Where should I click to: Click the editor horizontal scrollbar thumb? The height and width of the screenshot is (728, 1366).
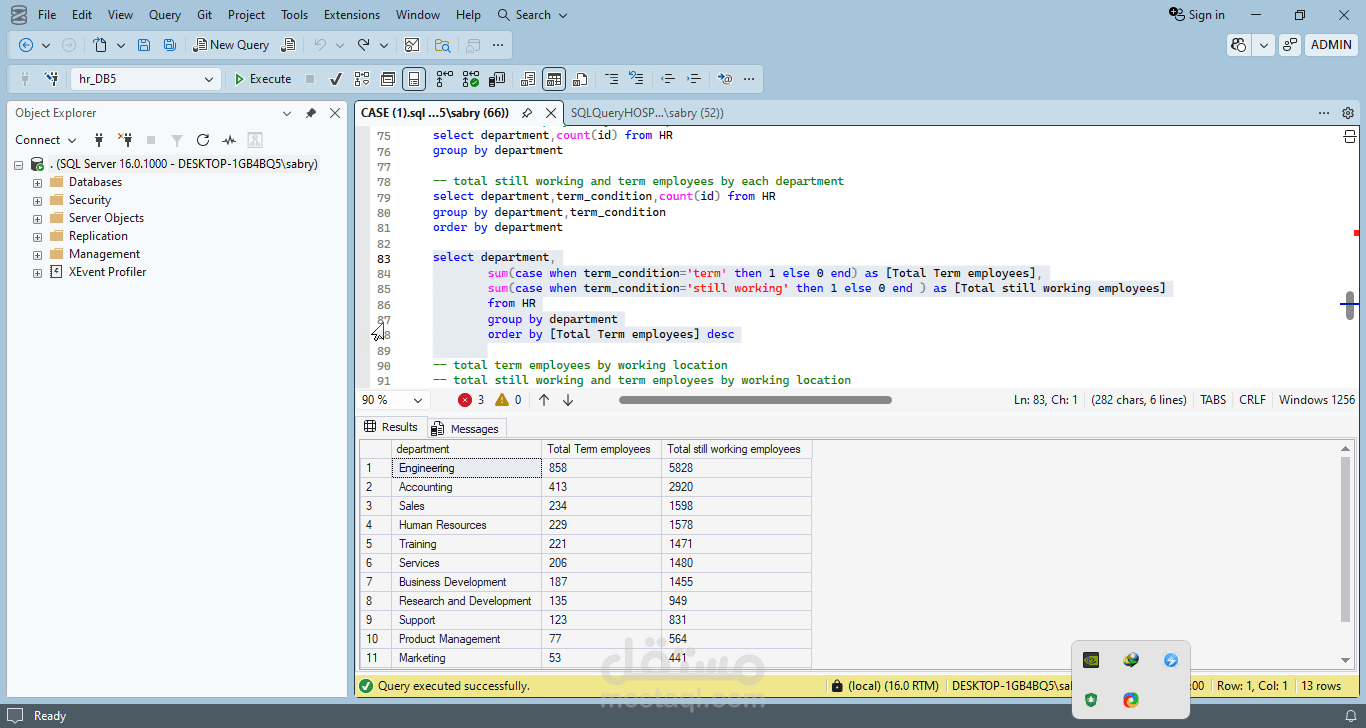pos(755,400)
